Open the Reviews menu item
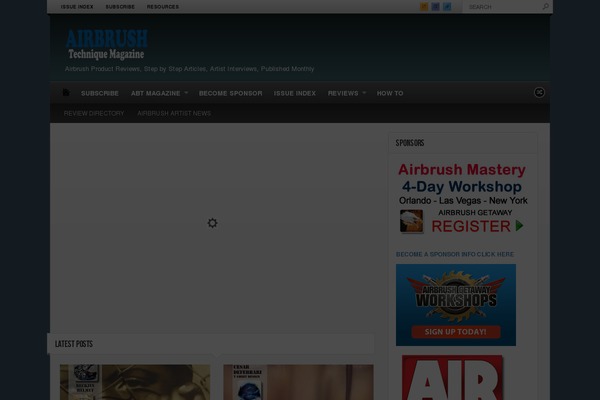This screenshot has height=400, width=600. 343,93
